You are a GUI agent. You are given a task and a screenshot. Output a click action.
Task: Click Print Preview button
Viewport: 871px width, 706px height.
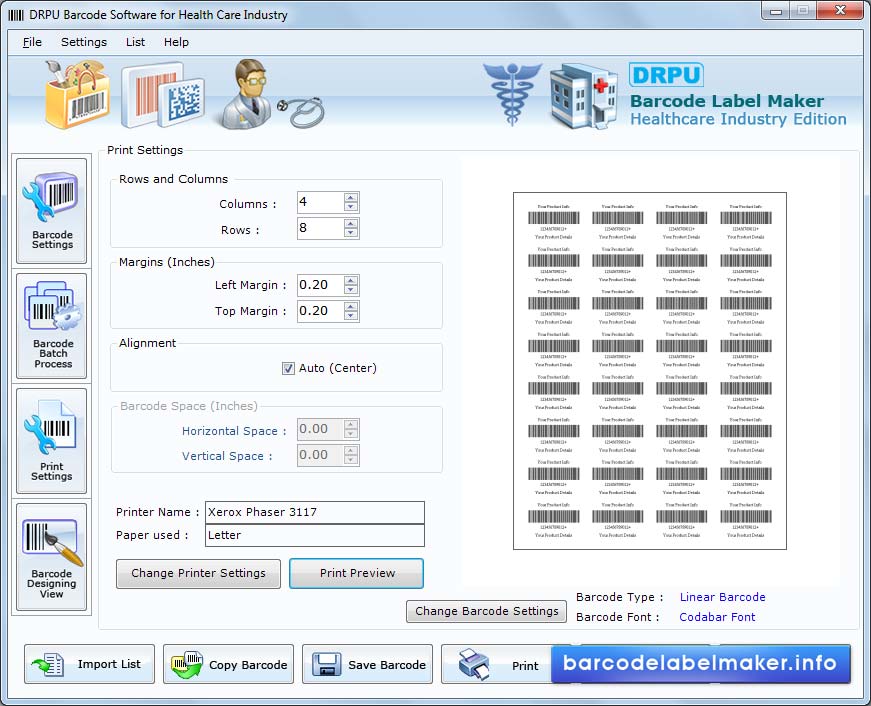[357, 573]
